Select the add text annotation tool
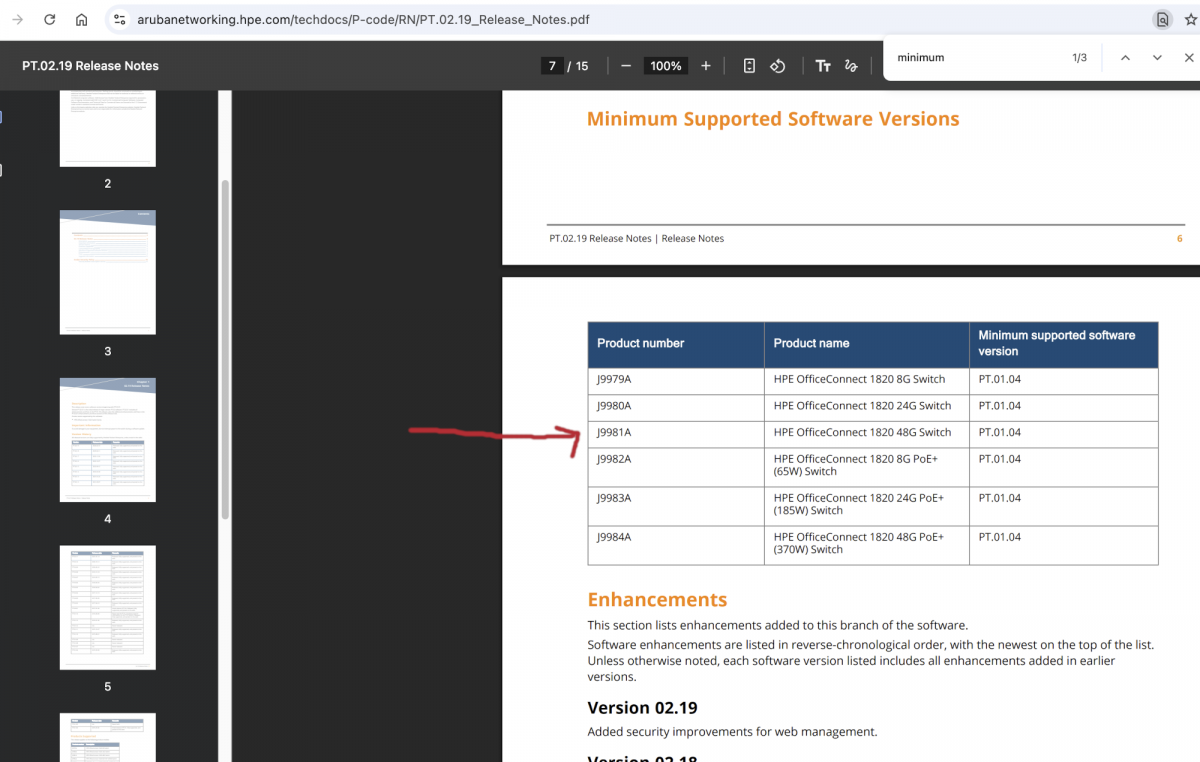Image resolution: width=1200 pixels, height=762 pixels. pos(823,66)
